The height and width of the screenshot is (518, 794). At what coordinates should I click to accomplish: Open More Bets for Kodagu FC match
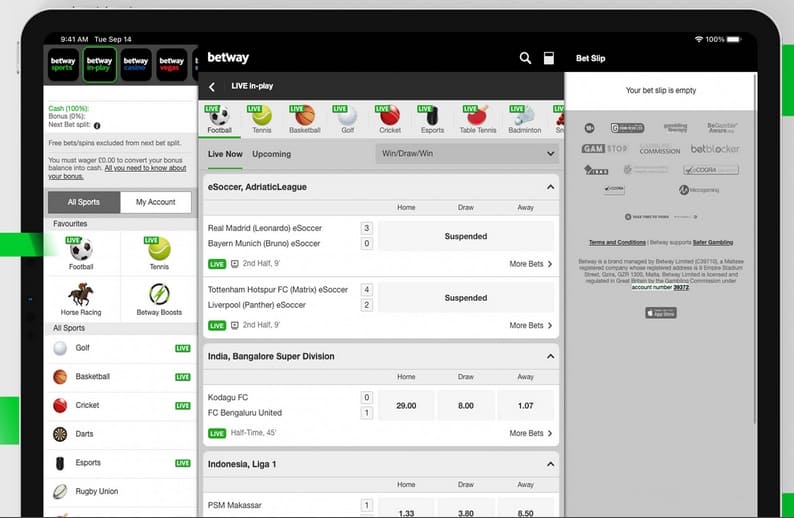(531, 433)
